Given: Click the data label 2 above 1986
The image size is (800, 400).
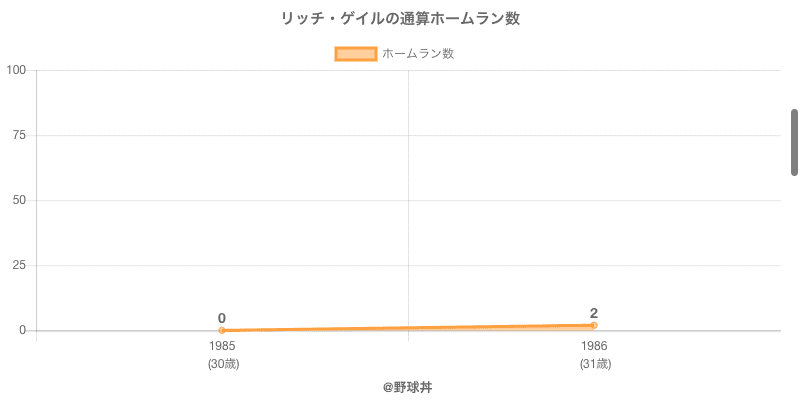Looking at the screenshot, I should 594,313.
